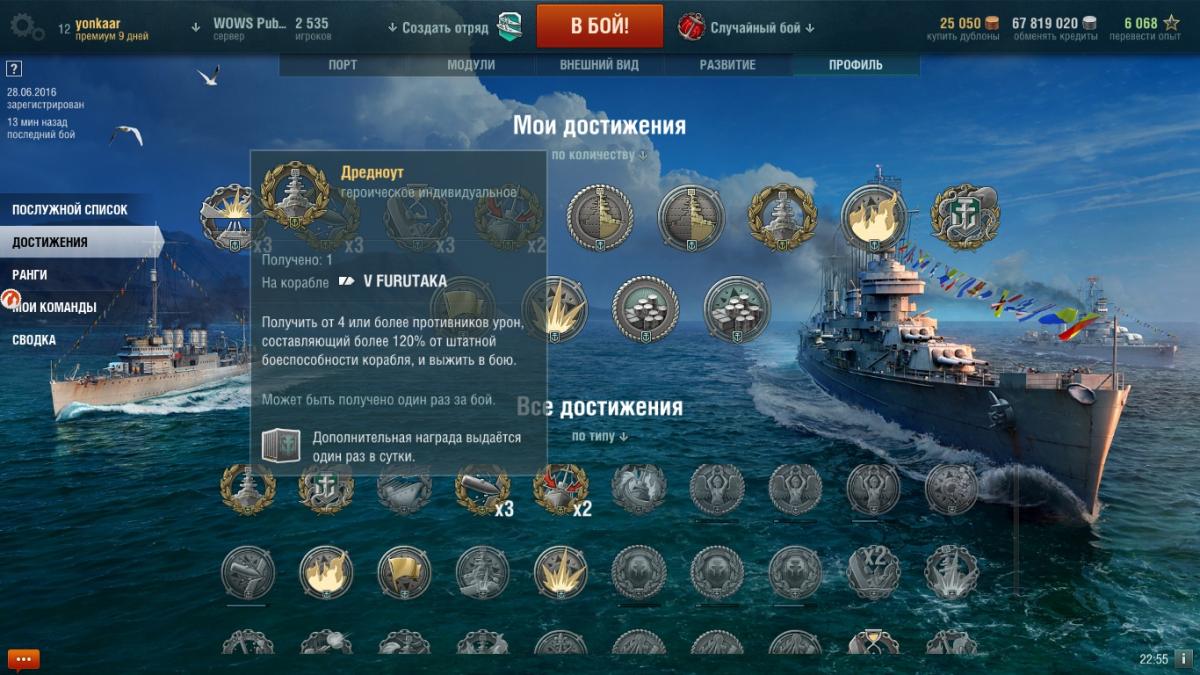1200x675 pixels.
Task: Expand the Случайный бой battle type dropdown
Action: click(x=762, y=28)
